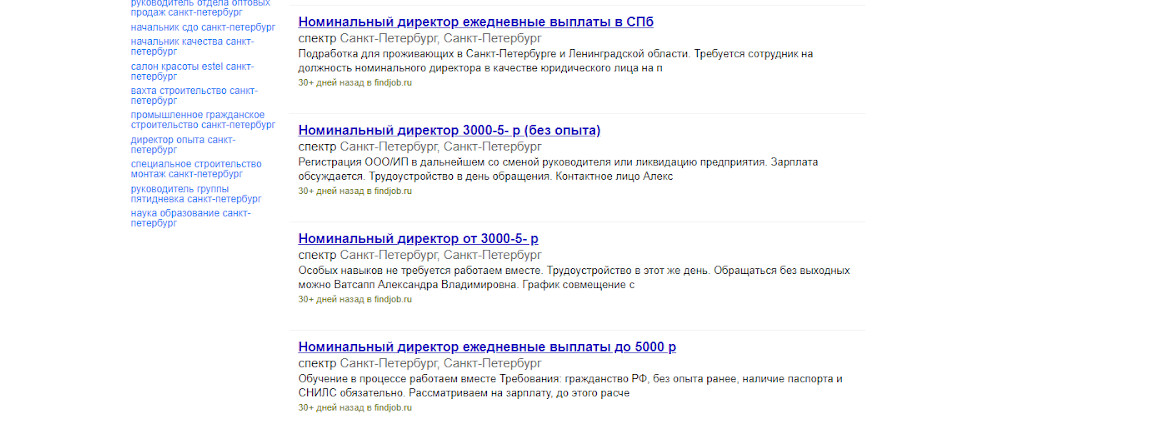Open sidebar link 'директор опыта санкт-петербург'
The width and height of the screenshot is (1156, 426).
coord(184,144)
